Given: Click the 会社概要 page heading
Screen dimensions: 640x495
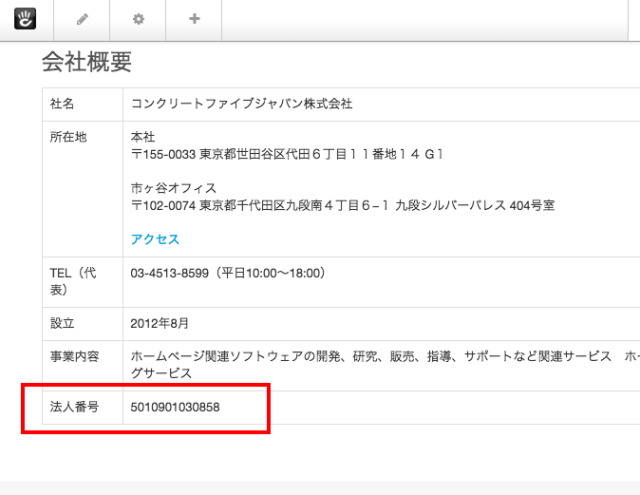Looking at the screenshot, I should click(x=87, y=62).
